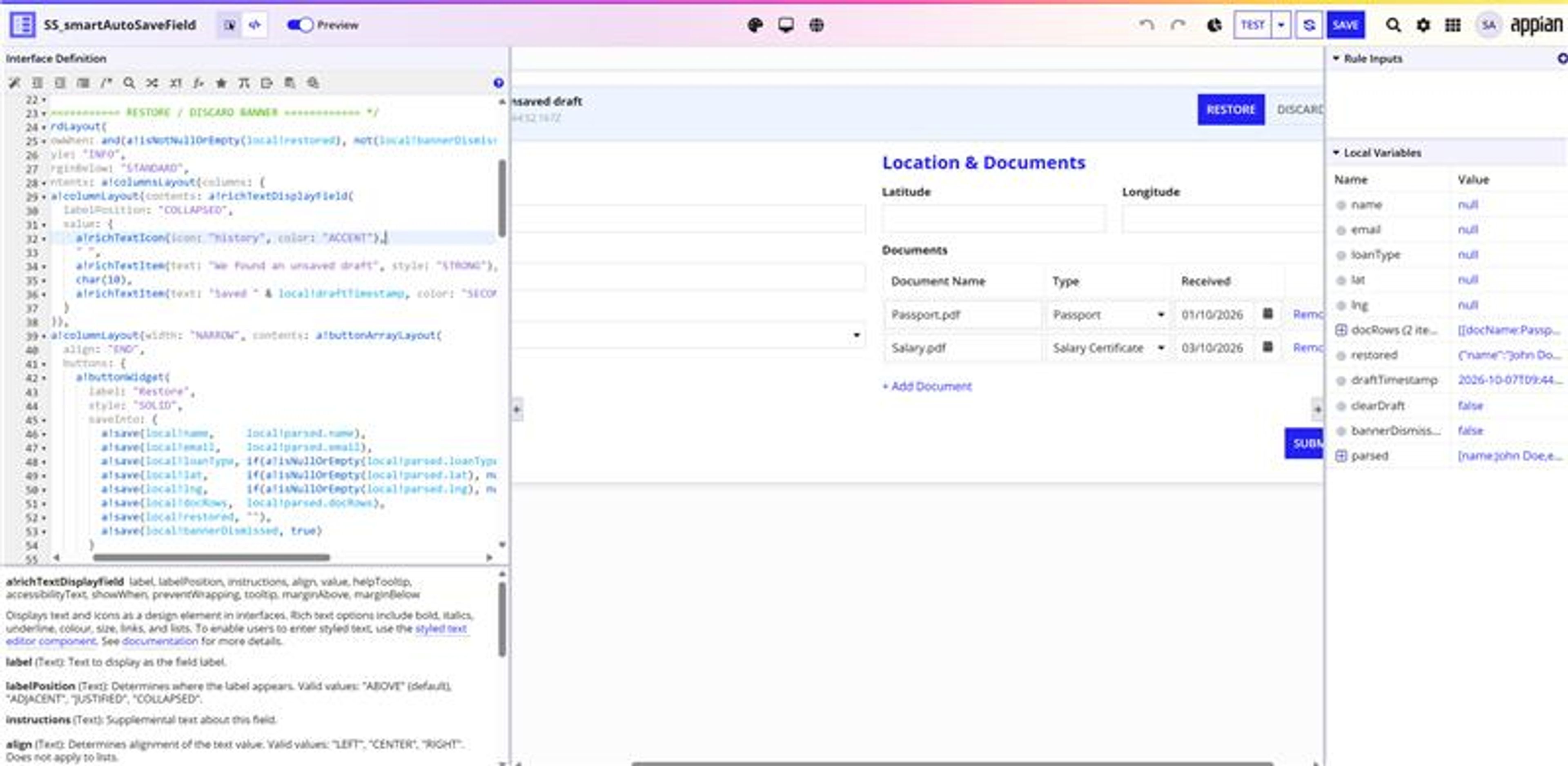Open the settings gear menu
1568x766 pixels.
[1423, 25]
